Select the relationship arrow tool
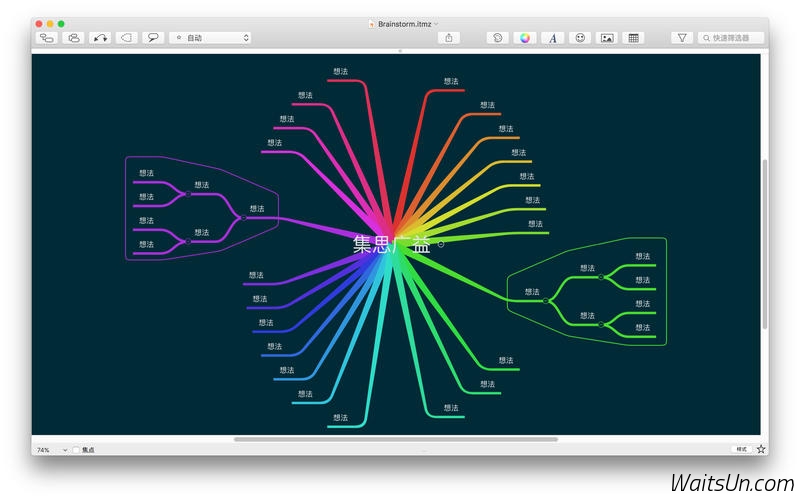Screen dimensions: 800x500 100,38
